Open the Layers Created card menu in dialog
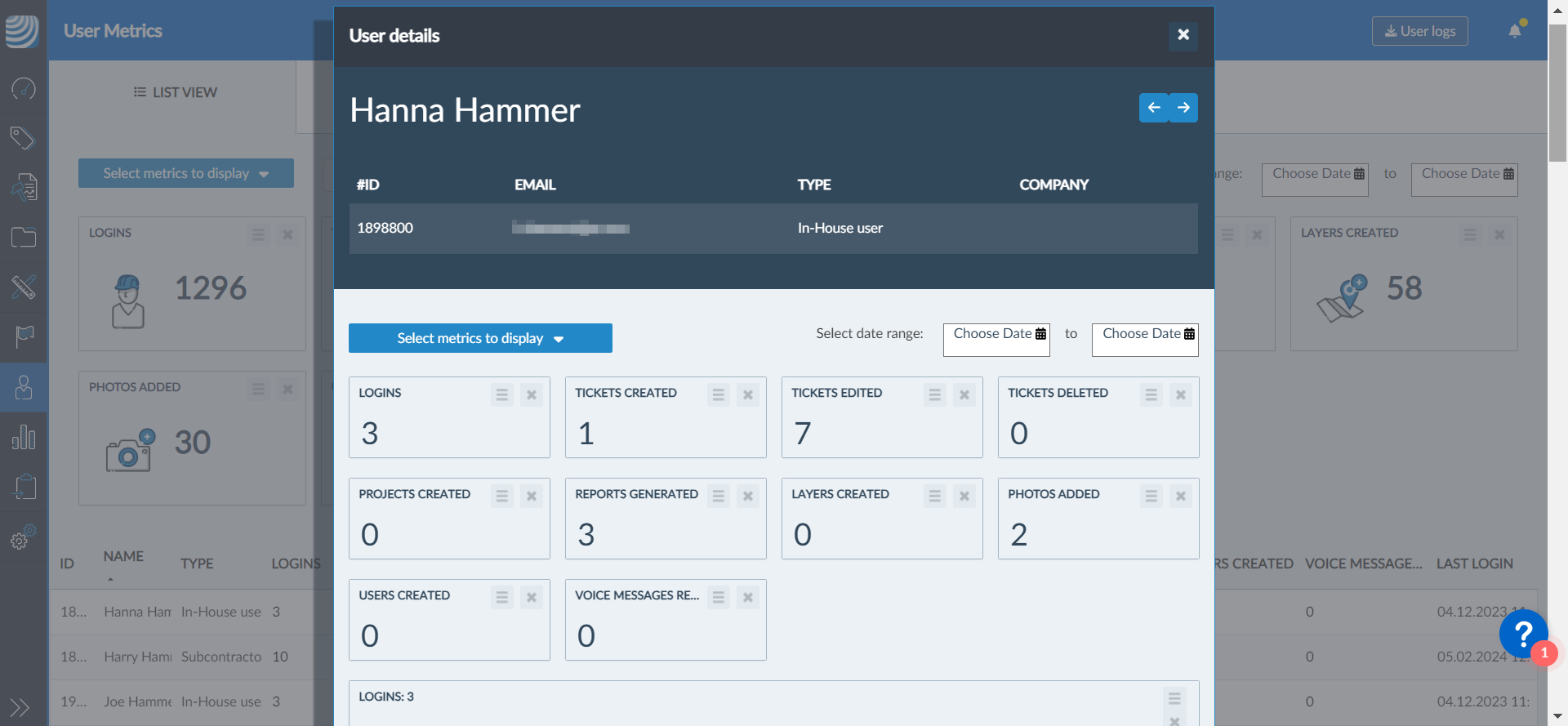 934,497
